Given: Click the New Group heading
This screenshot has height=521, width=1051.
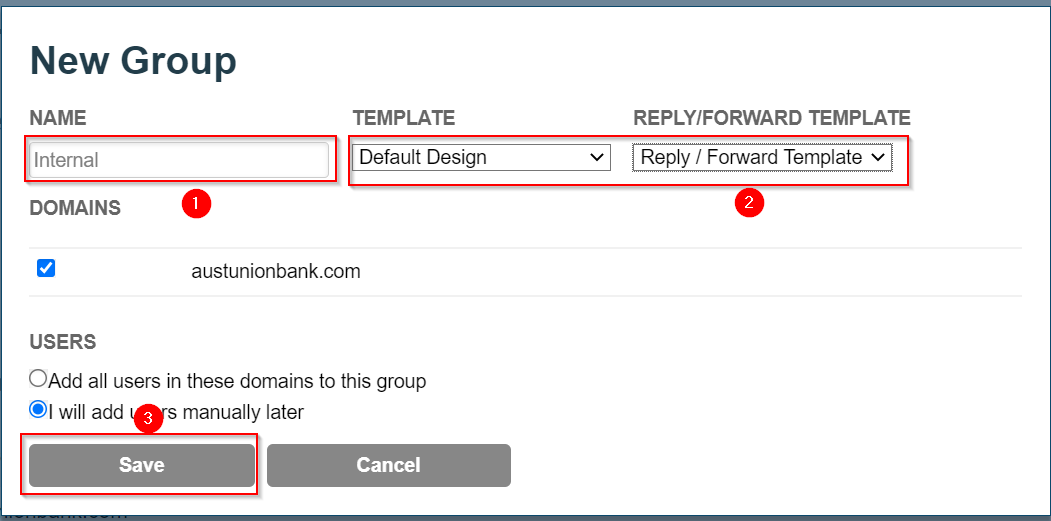Looking at the screenshot, I should (133, 61).
